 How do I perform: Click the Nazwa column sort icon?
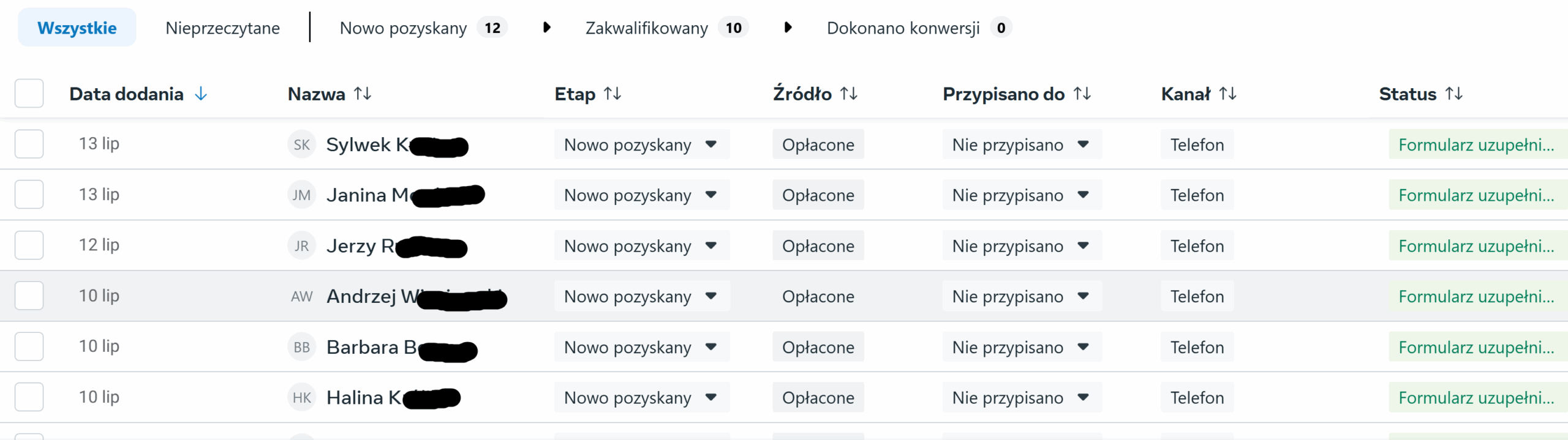363,94
